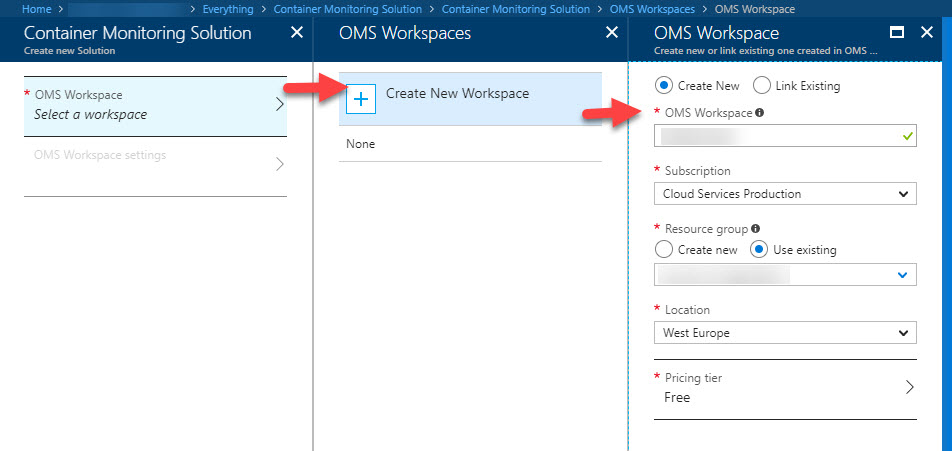The height and width of the screenshot is (451, 952).
Task: Click the OMS Workspace breadcrumb's final item
Action: point(755,9)
